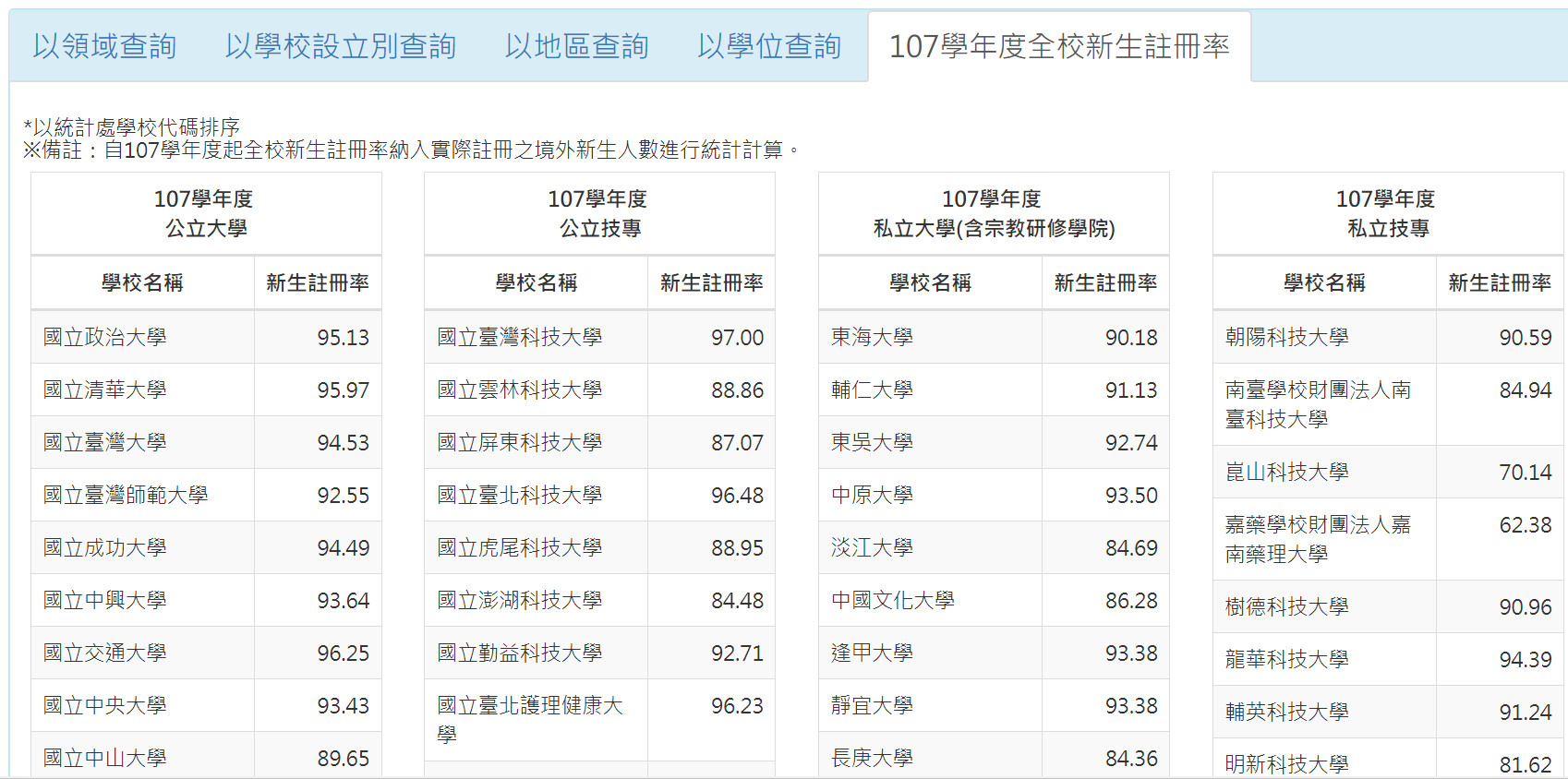Select 東海大學 in private universities
The image size is (1568, 779).
[x=872, y=337]
